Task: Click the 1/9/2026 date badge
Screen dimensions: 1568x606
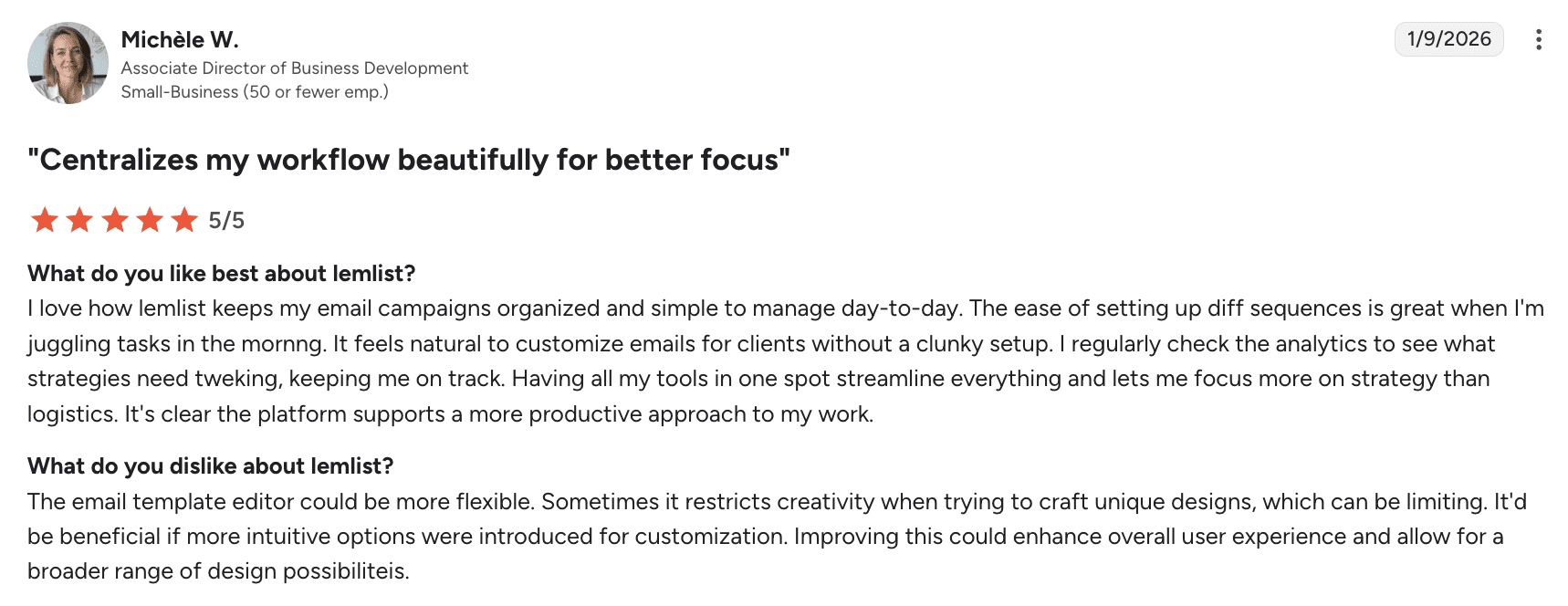Action: coord(1448,39)
